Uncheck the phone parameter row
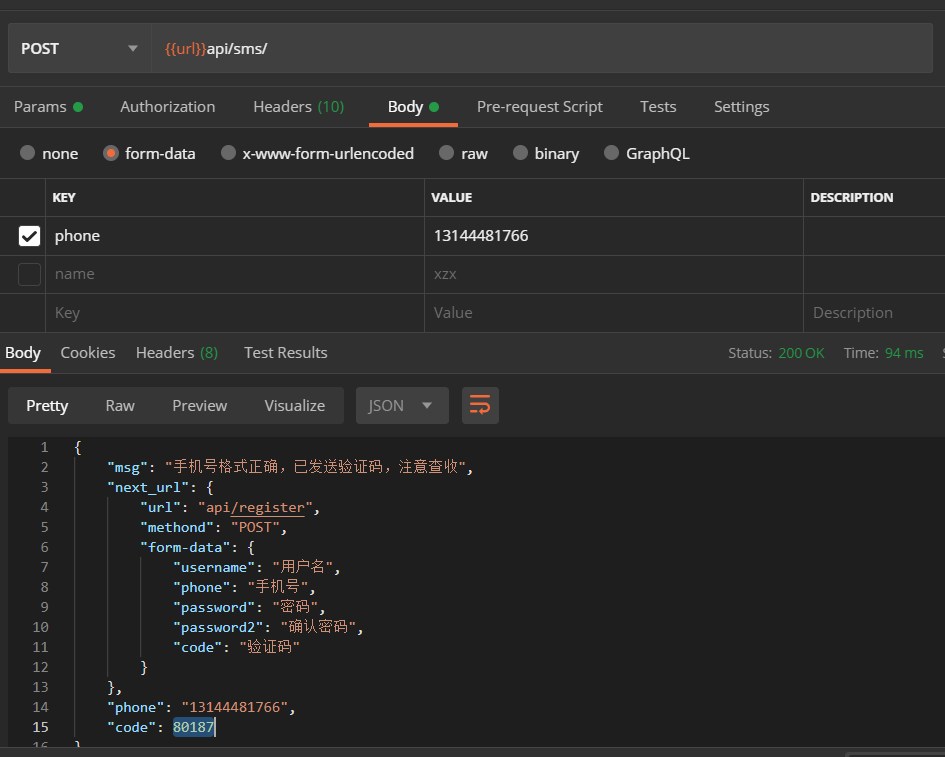The width and height of the screenshot is (945, 757). (28, 235)
